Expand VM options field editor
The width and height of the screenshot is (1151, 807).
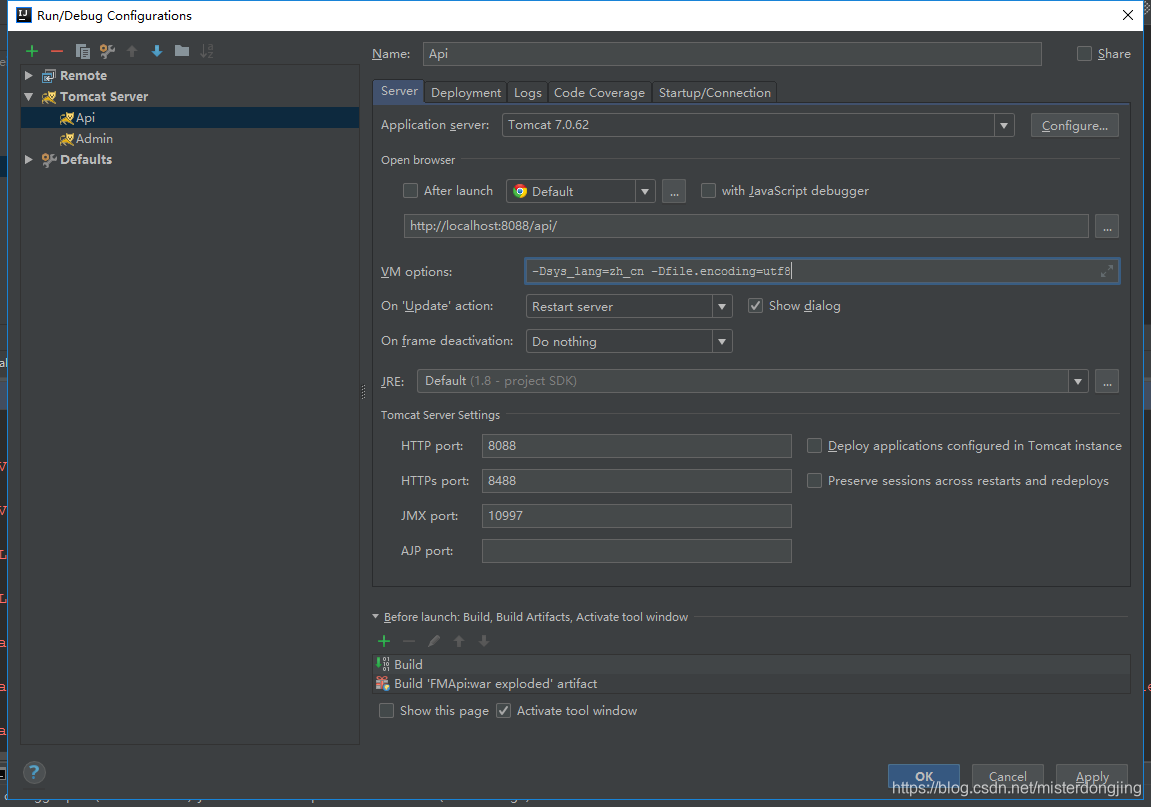click(1107, 272)
